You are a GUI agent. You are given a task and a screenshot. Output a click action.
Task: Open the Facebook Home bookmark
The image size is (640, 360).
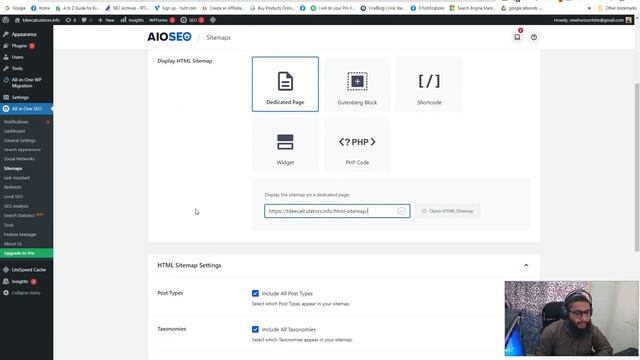[x=40, y=8]
